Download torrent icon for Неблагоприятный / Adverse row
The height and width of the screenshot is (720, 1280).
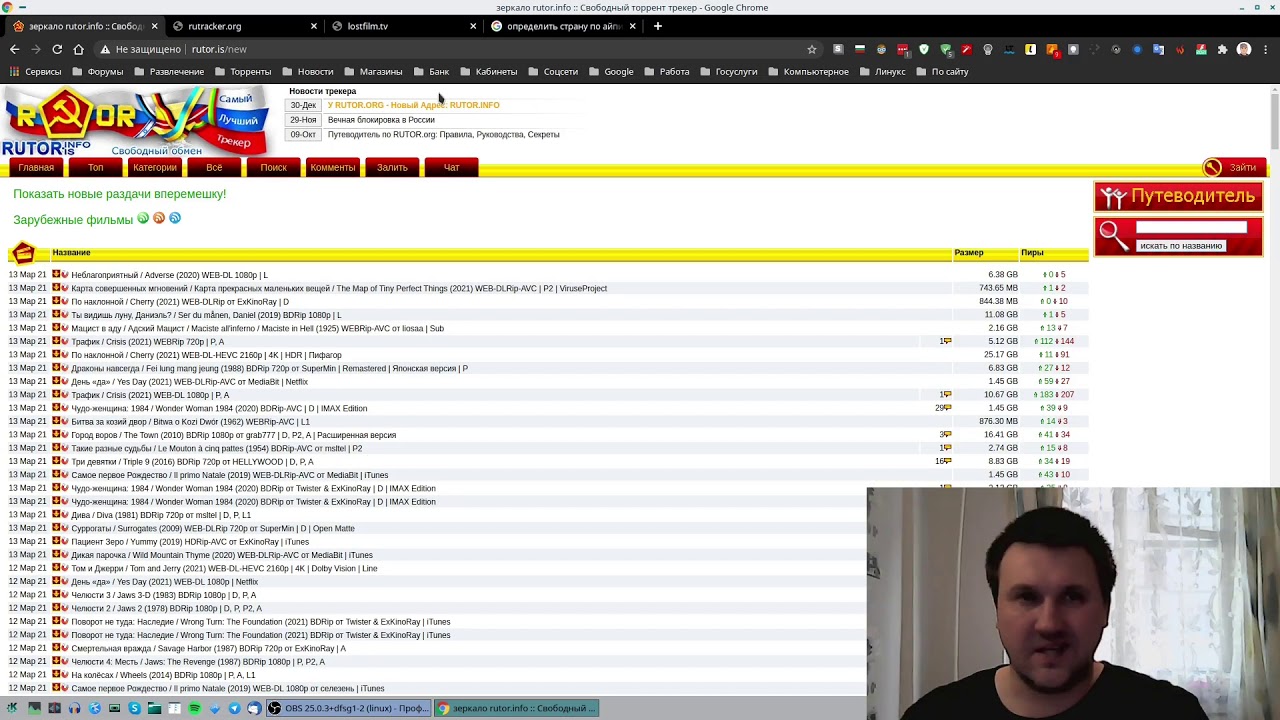coord(56,274)
